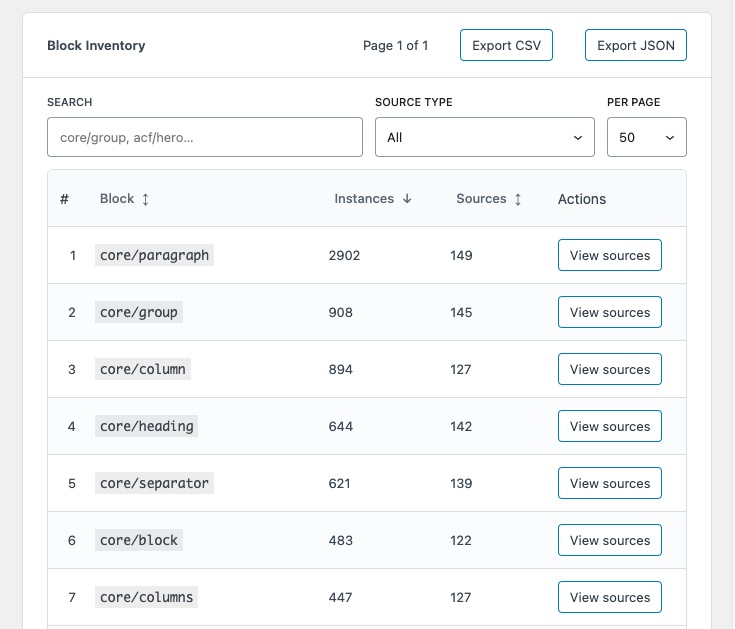Click the sort arrows icon beside Block
This screenshot has height=629, width=735.
(146, 199)
